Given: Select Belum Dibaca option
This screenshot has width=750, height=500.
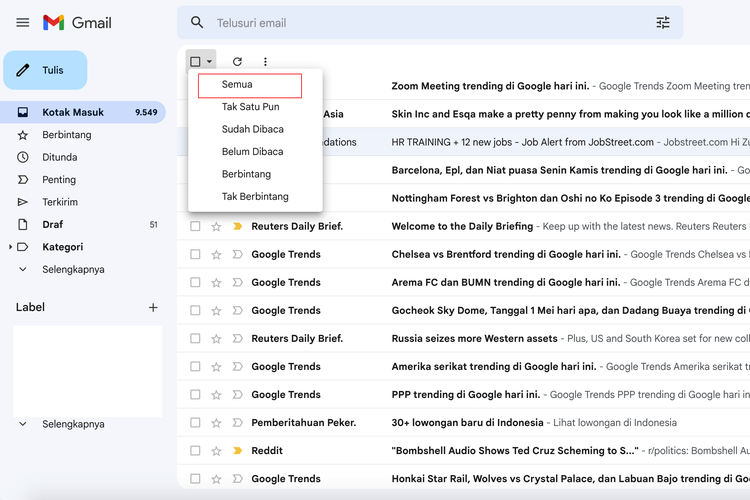Looking at the screenshot, I should click(x=255, y=152).
